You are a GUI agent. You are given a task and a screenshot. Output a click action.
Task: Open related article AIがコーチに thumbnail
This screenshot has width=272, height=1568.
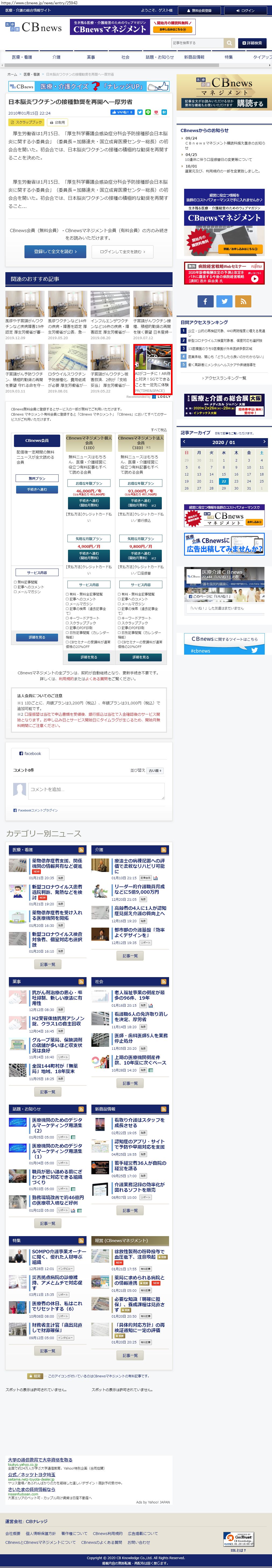[x=152, y=357]
